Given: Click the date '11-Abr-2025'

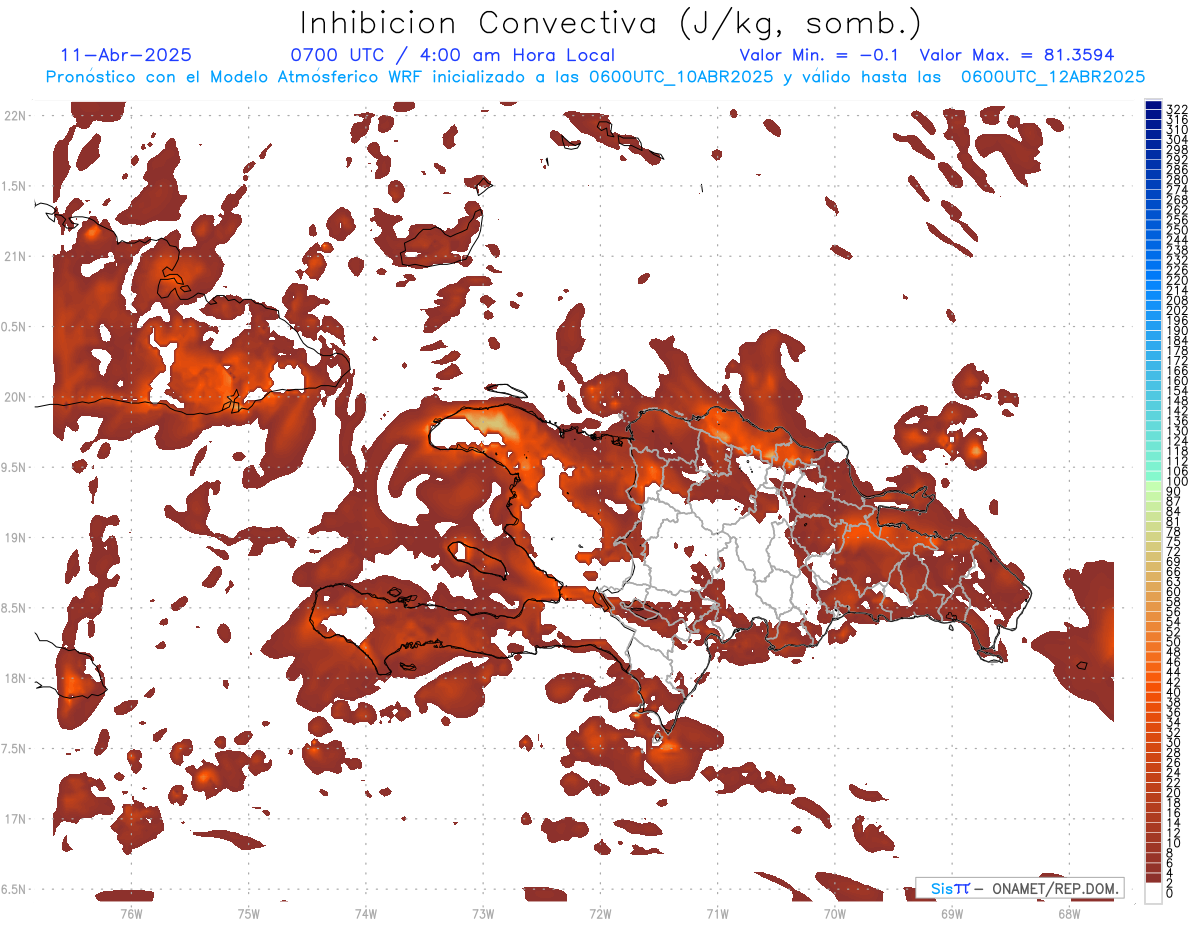Looking at the screenshot, I should tap(126, 56).
